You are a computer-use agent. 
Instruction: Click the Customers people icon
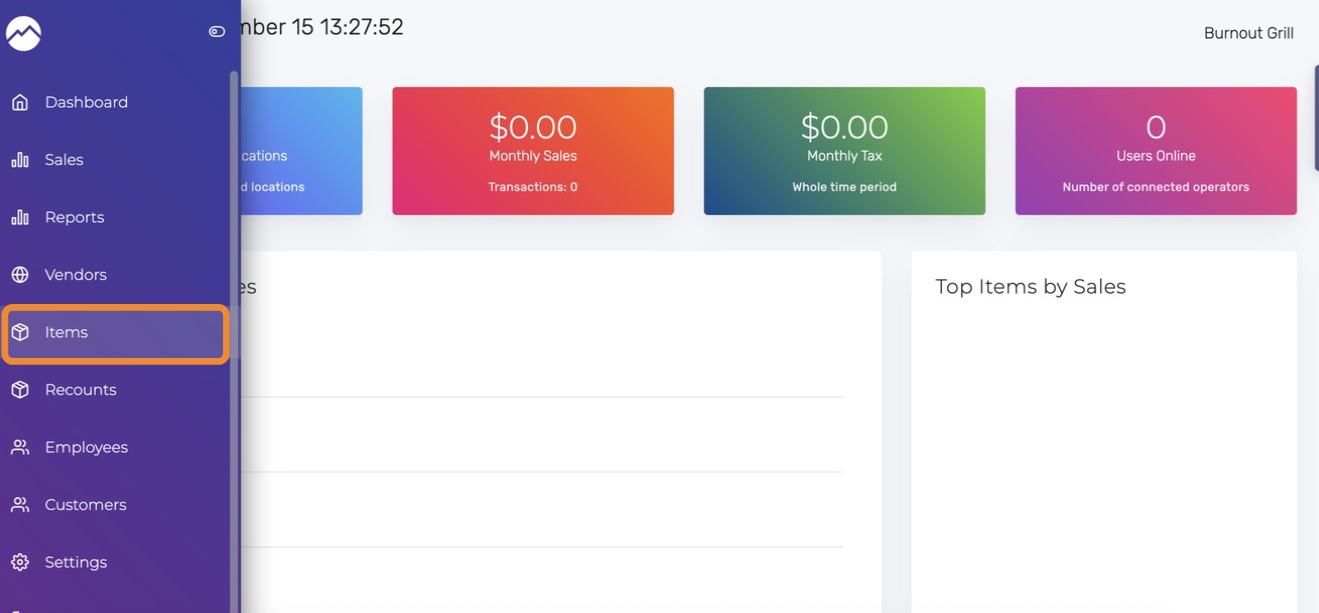[x=20, y=505]
